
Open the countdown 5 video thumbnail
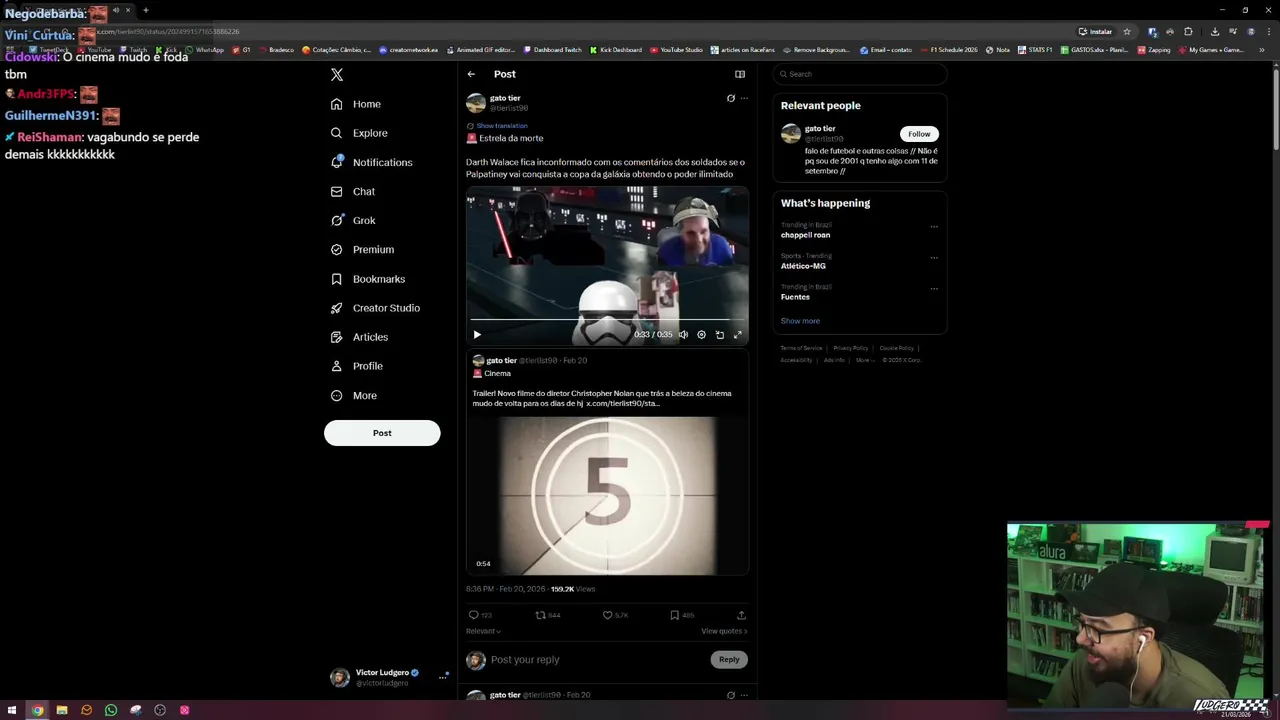(x=608, y=495)
